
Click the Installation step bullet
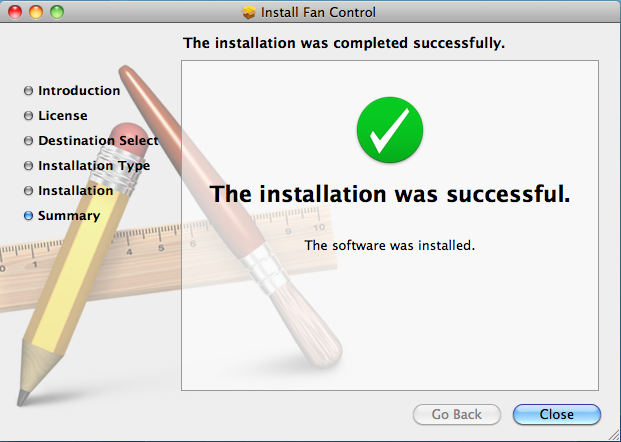pos(28,191)
